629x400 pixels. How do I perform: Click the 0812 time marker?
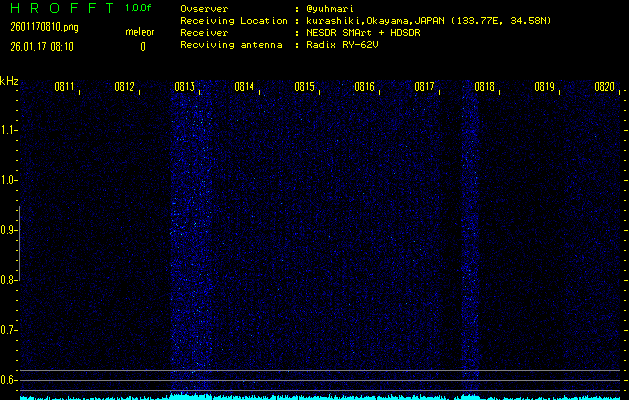point(124,87)
